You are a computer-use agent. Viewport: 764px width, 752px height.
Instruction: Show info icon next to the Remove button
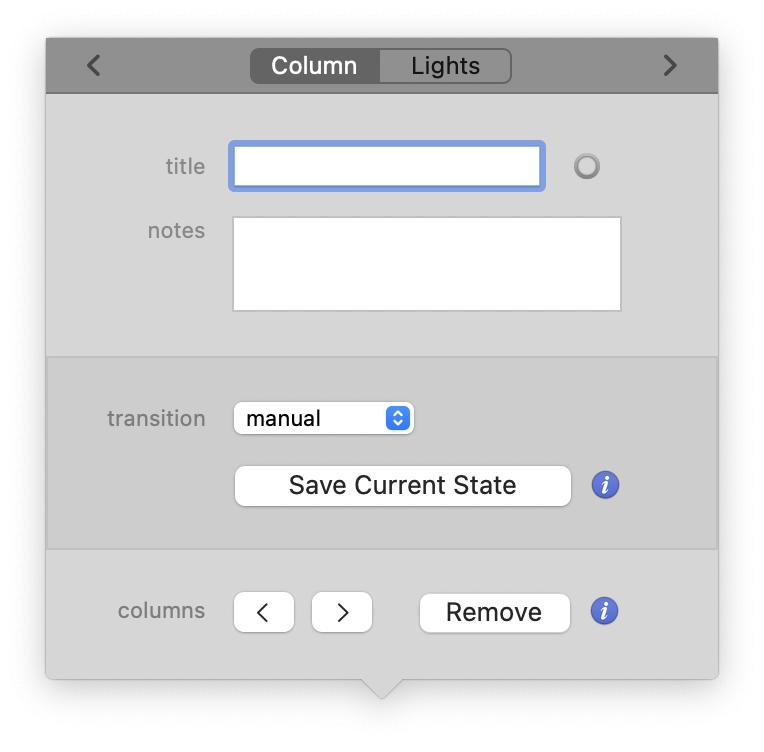(x=605, y=611)
